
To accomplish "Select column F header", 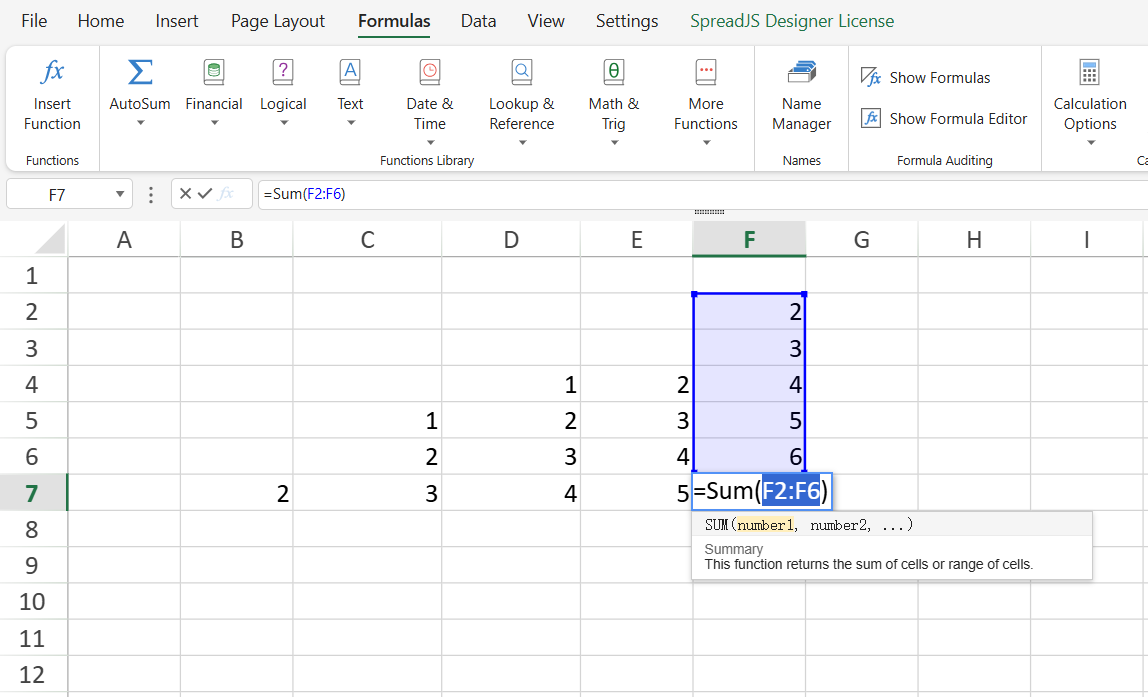I will tap(749, 239).
